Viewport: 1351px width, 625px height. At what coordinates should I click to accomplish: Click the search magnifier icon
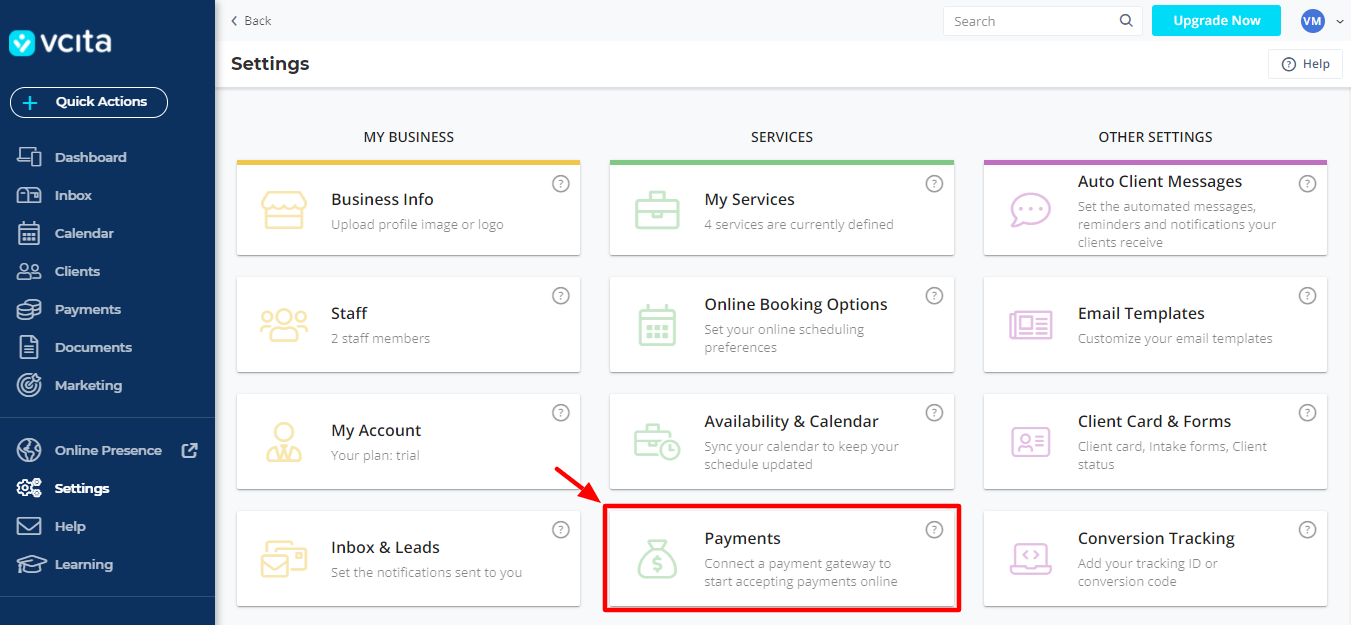(1126, 21)
